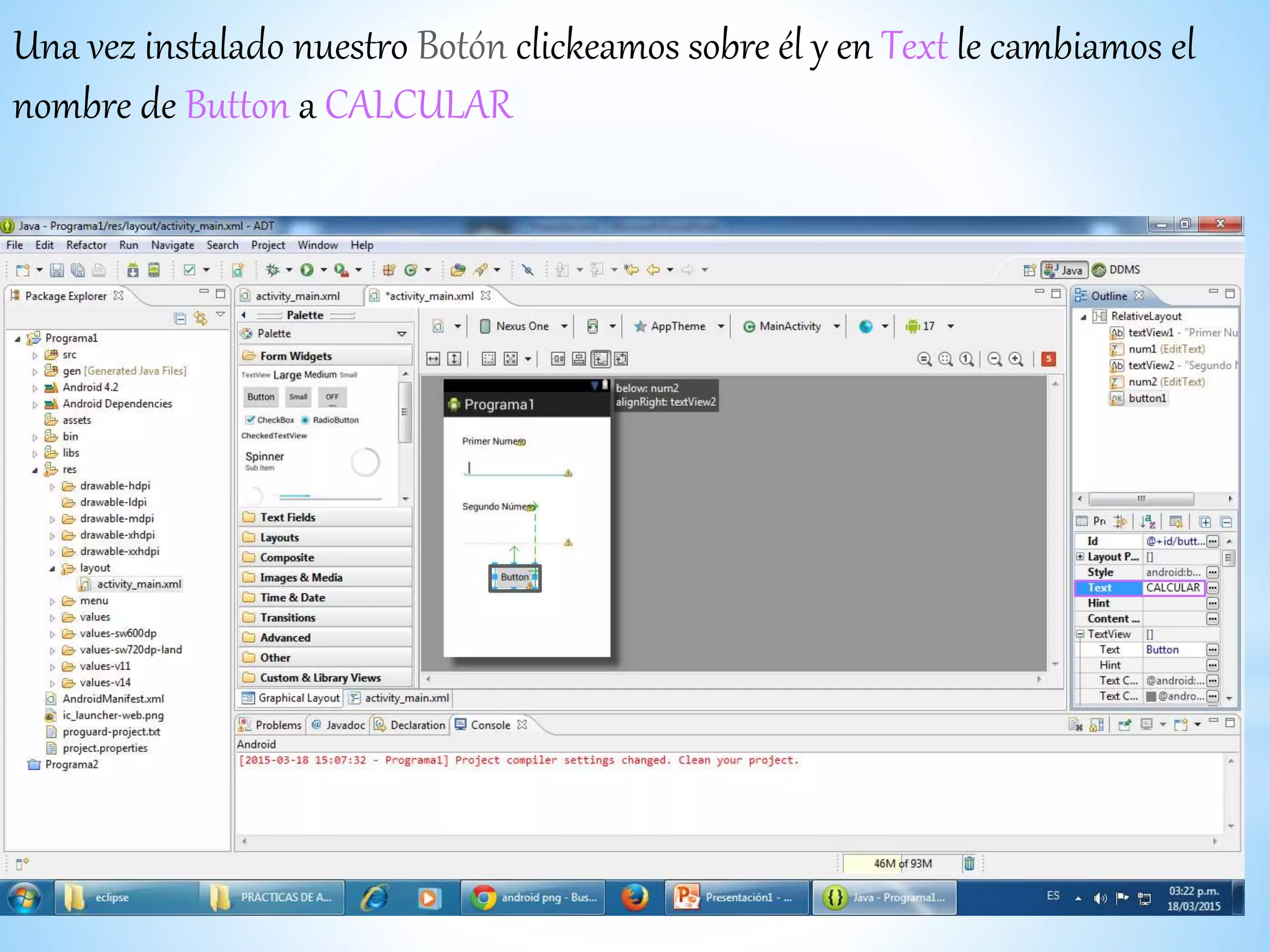Click the New file wizard icon
The height and width of the screenshot is (952, 1270).
23,270
